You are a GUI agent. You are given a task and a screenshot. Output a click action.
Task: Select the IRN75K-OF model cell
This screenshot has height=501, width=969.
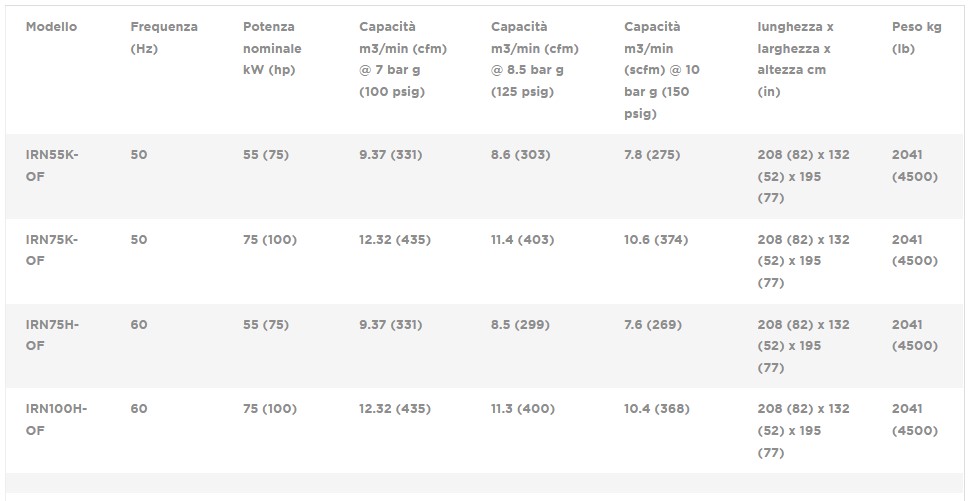pos(52,250)
